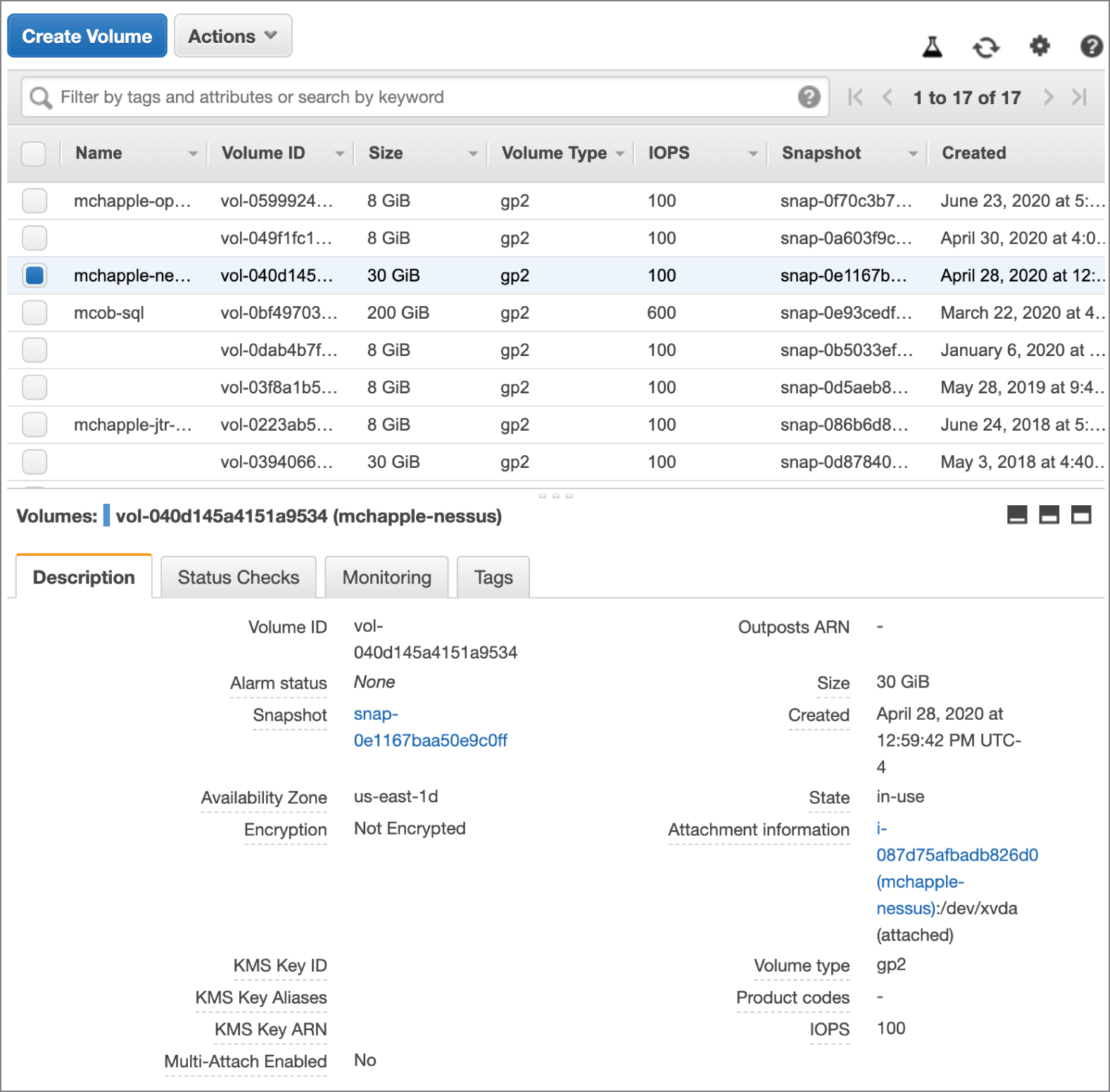Image resolution: width=1110 pixels, height=1092 pixels.
Task: Click snapshot snap-0f70c3b7… cell
Action: point(846,201)
